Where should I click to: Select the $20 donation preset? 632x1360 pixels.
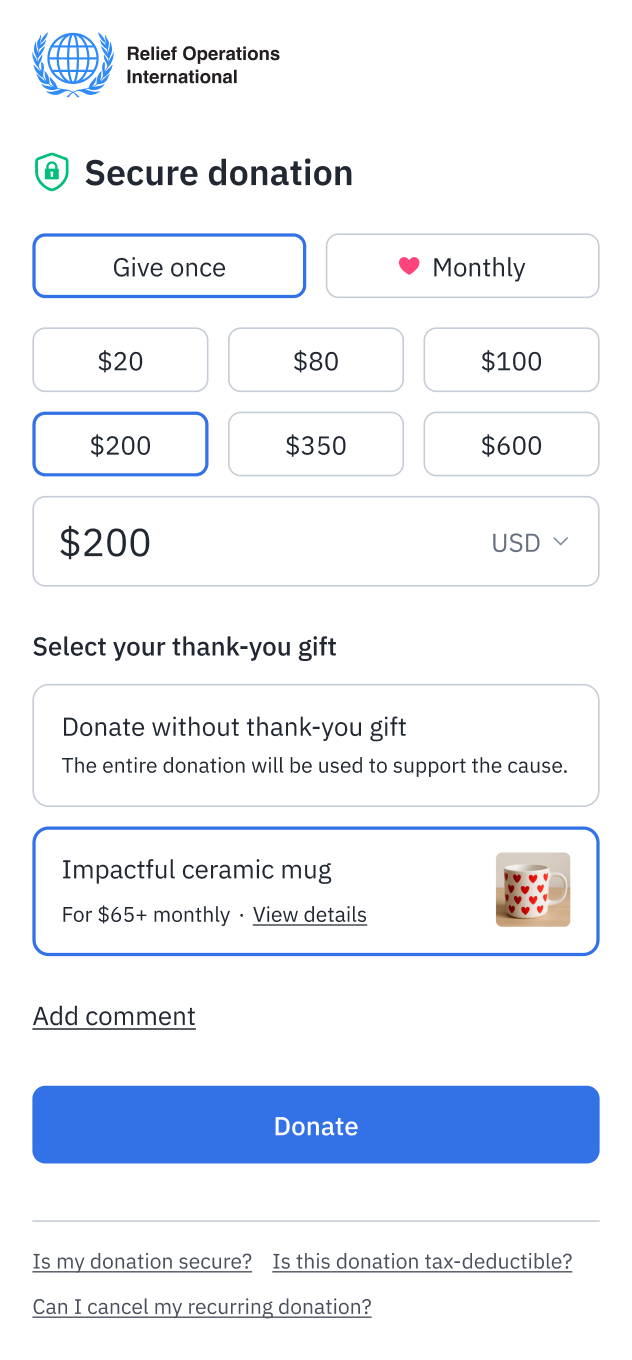pos(120,360)
